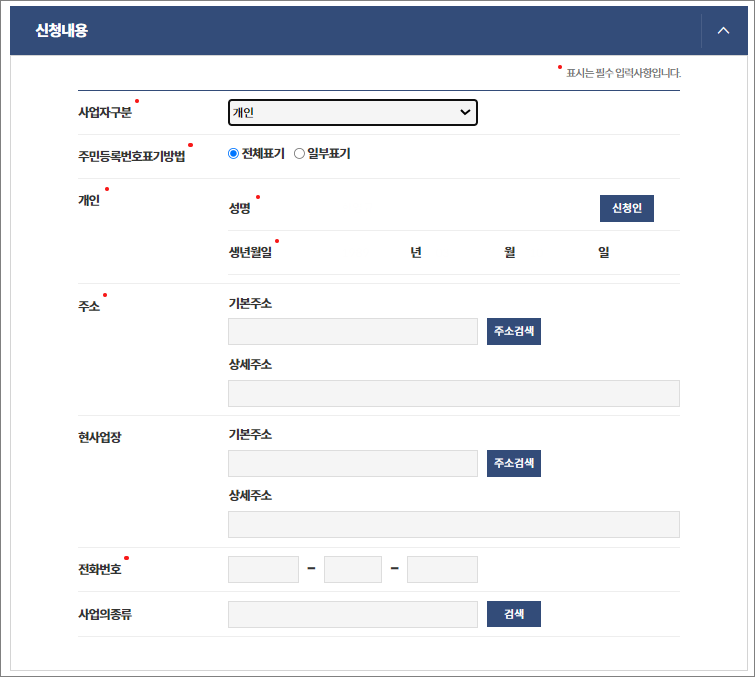Click the first 전화번호 input box

pos(263,570)
